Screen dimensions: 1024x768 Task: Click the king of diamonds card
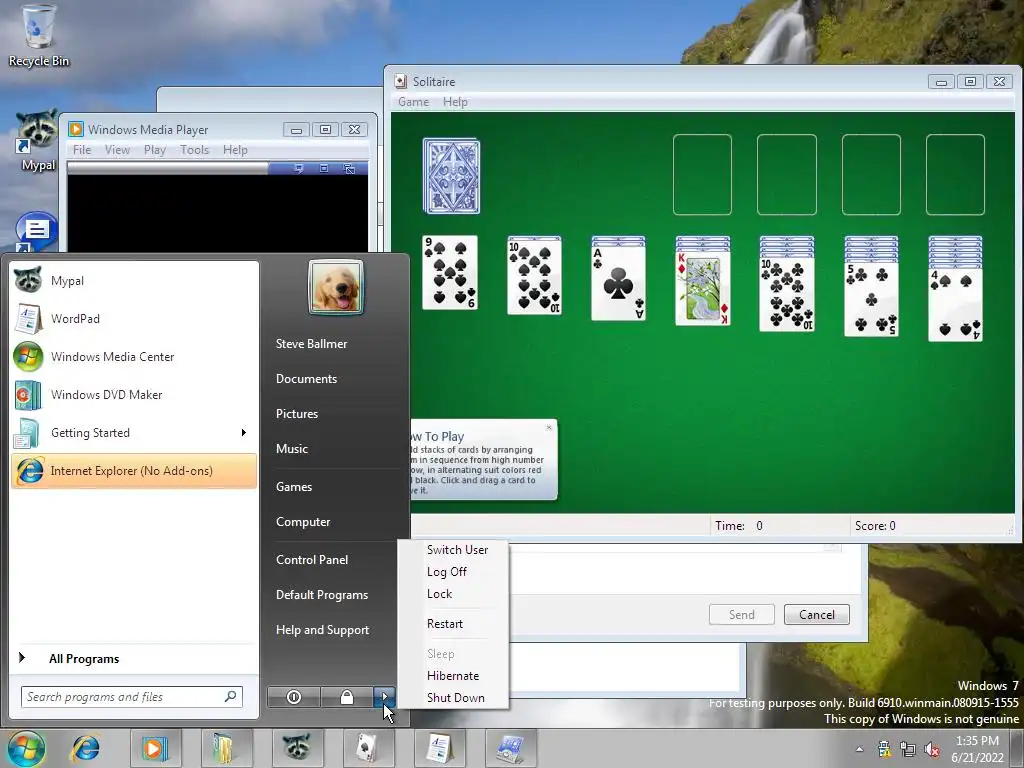click(703, 289)
